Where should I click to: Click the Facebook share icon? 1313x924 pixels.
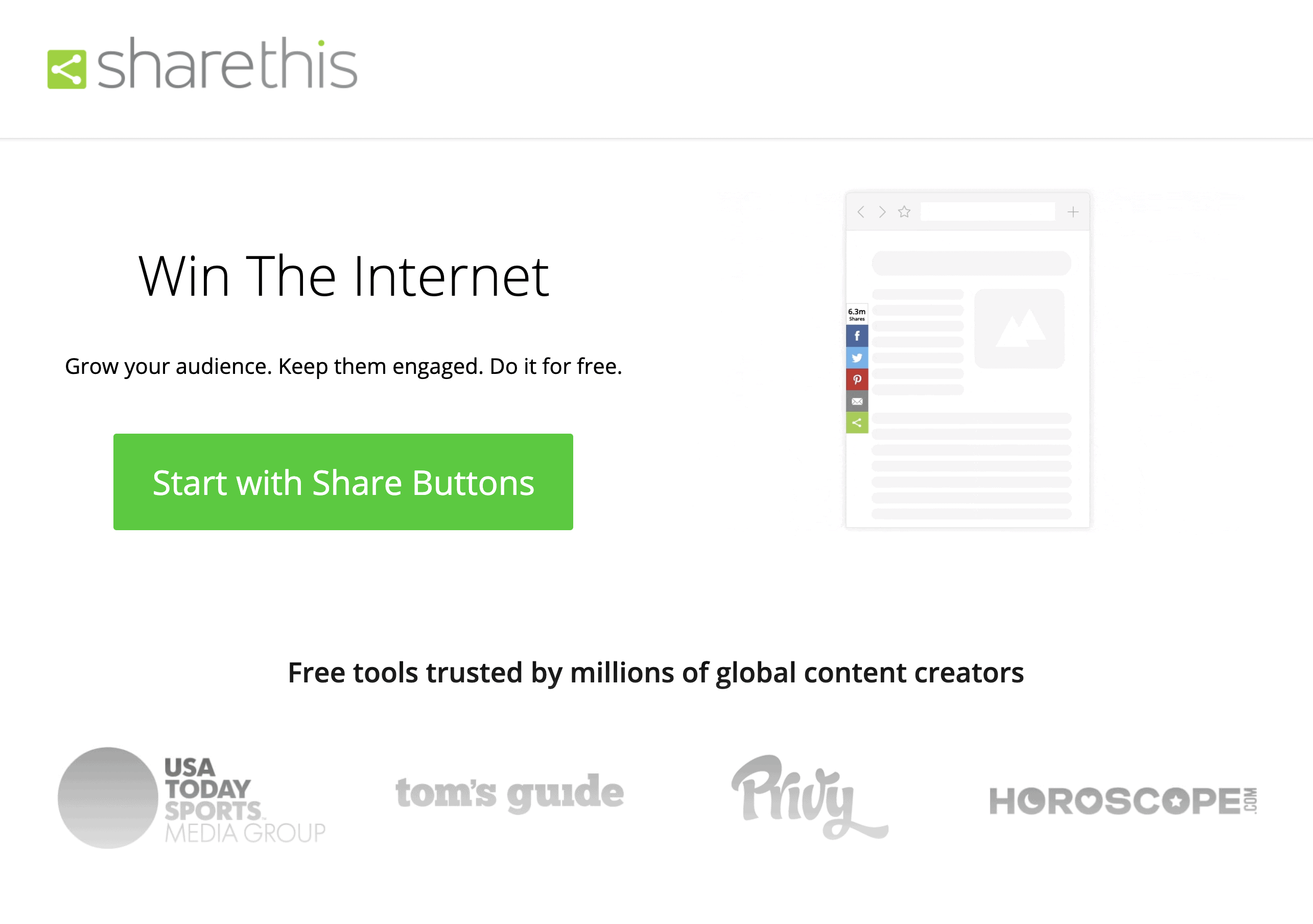857,336
